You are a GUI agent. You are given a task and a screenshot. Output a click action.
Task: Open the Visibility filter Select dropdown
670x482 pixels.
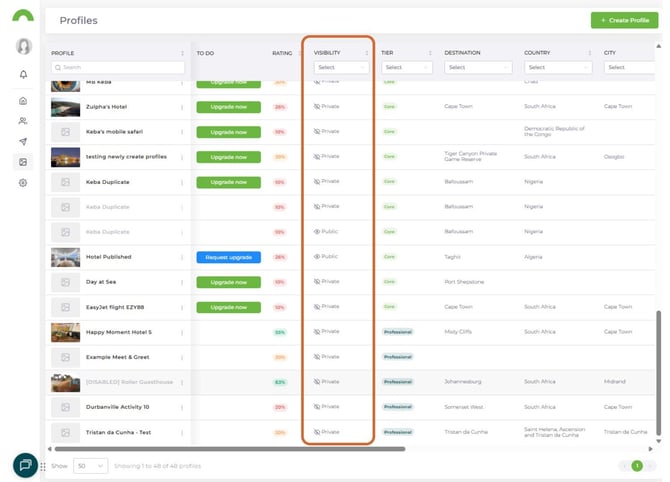(341, 67)
